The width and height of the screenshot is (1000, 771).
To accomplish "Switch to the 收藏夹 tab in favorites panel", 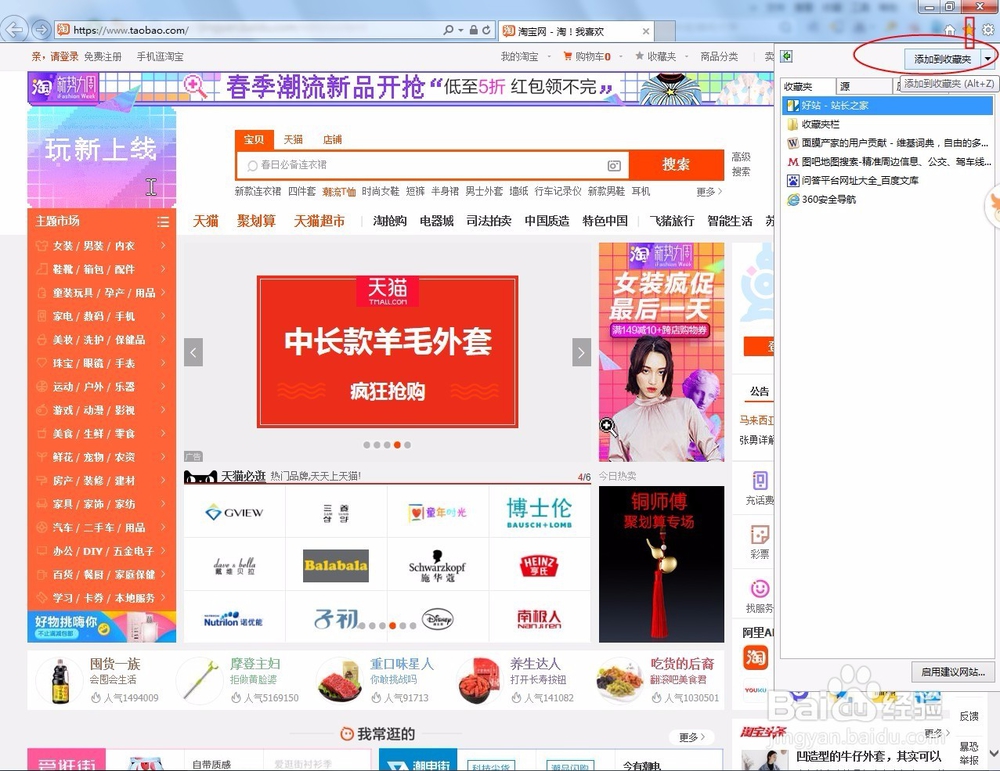I will [807, 86].
